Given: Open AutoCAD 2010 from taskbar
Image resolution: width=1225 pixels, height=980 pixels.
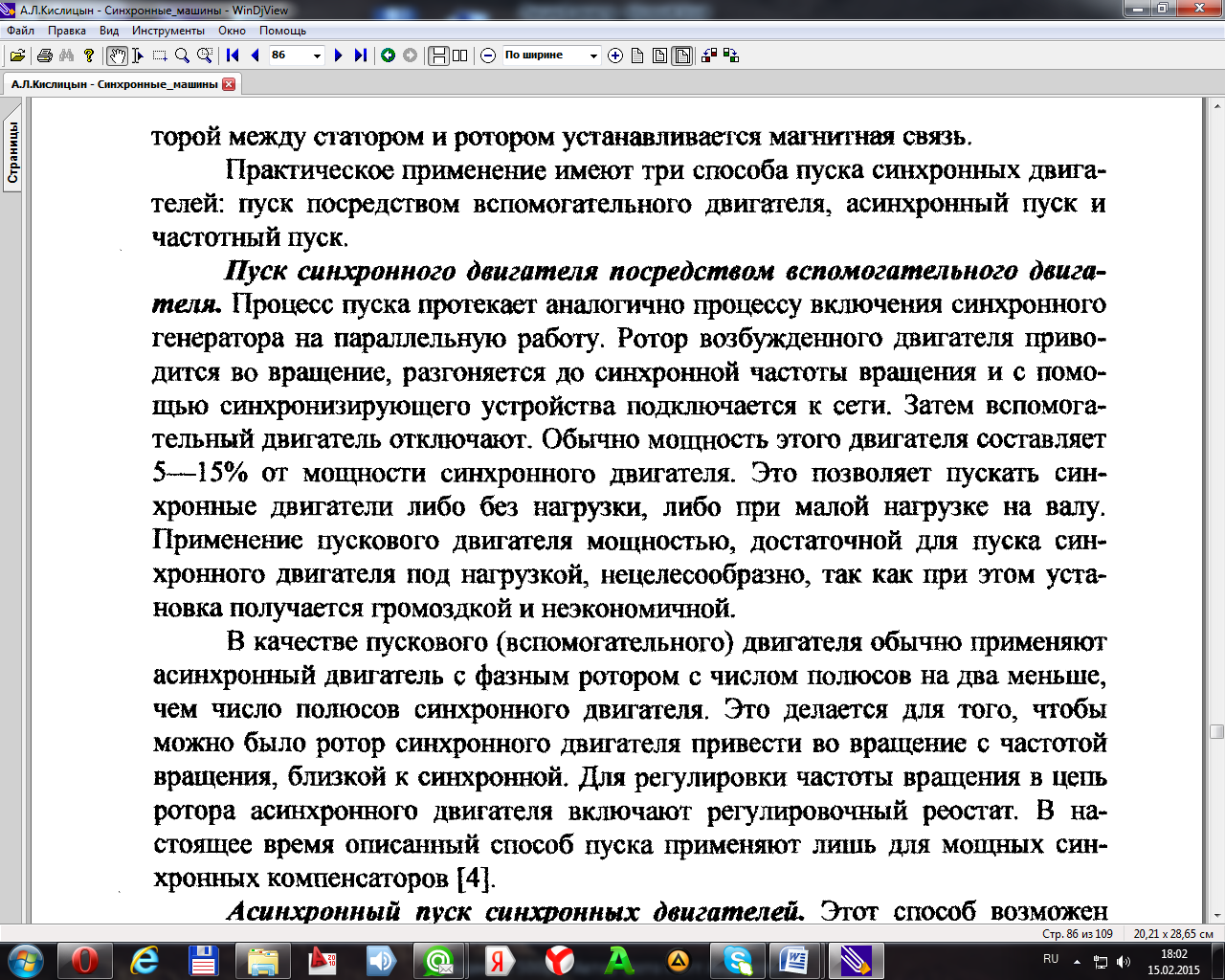Looking at the screenshot, I should coord(322,960).
